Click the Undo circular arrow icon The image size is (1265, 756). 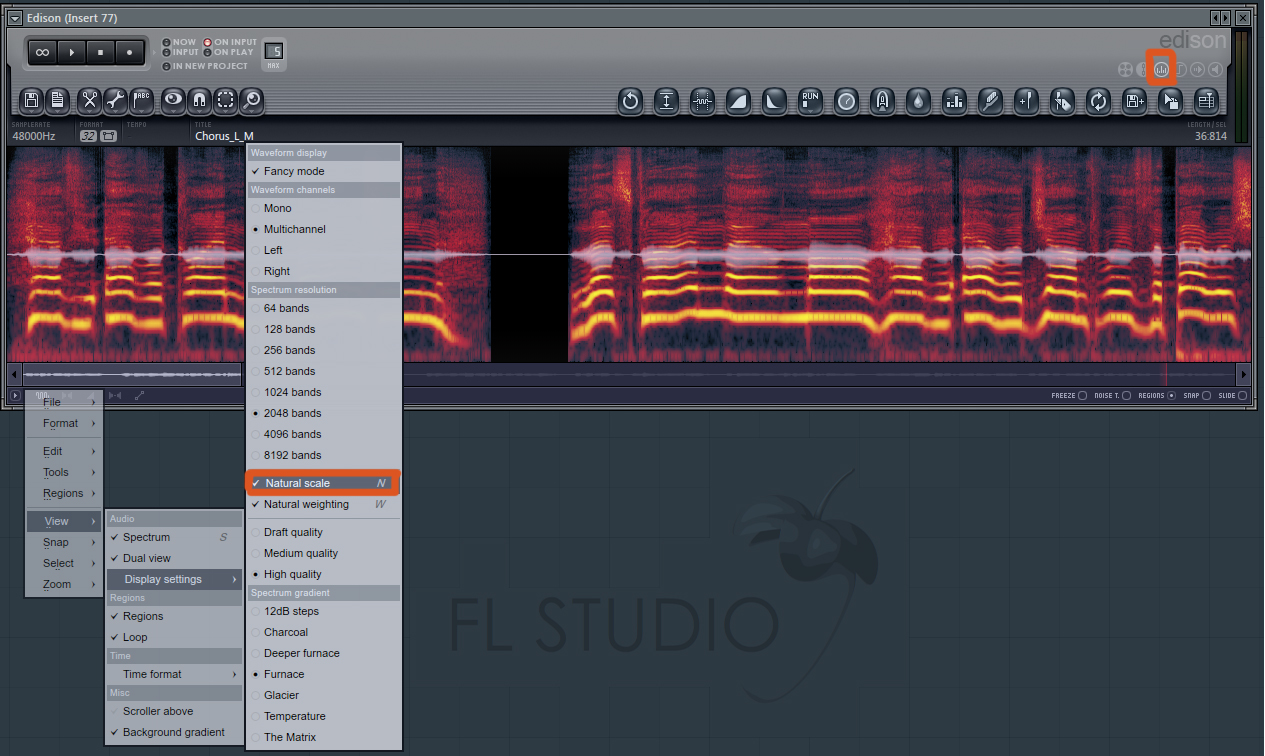[x=630, y=100]
